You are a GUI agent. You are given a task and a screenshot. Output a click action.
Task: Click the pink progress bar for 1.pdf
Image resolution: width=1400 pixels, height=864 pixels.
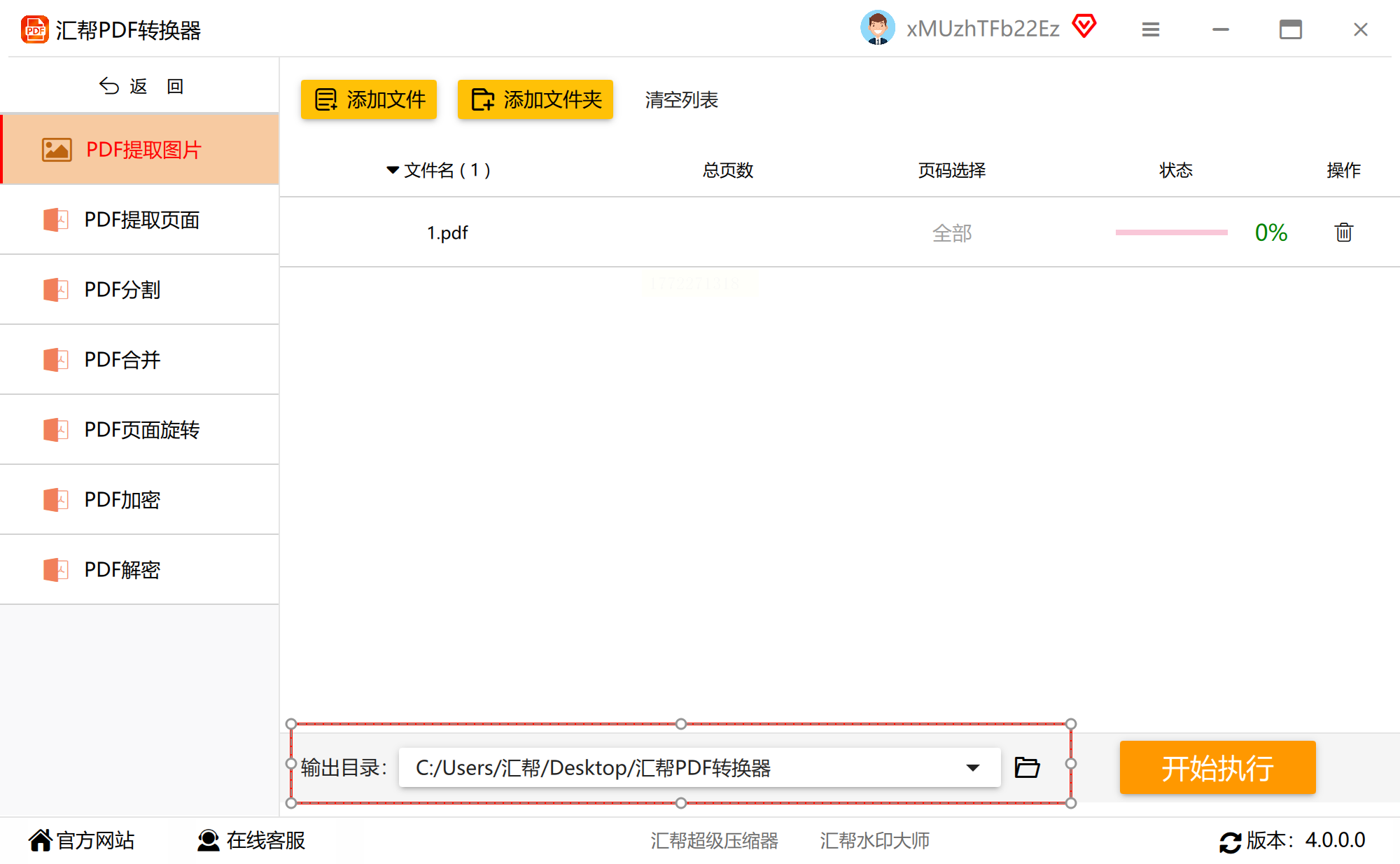(1171, 232)
